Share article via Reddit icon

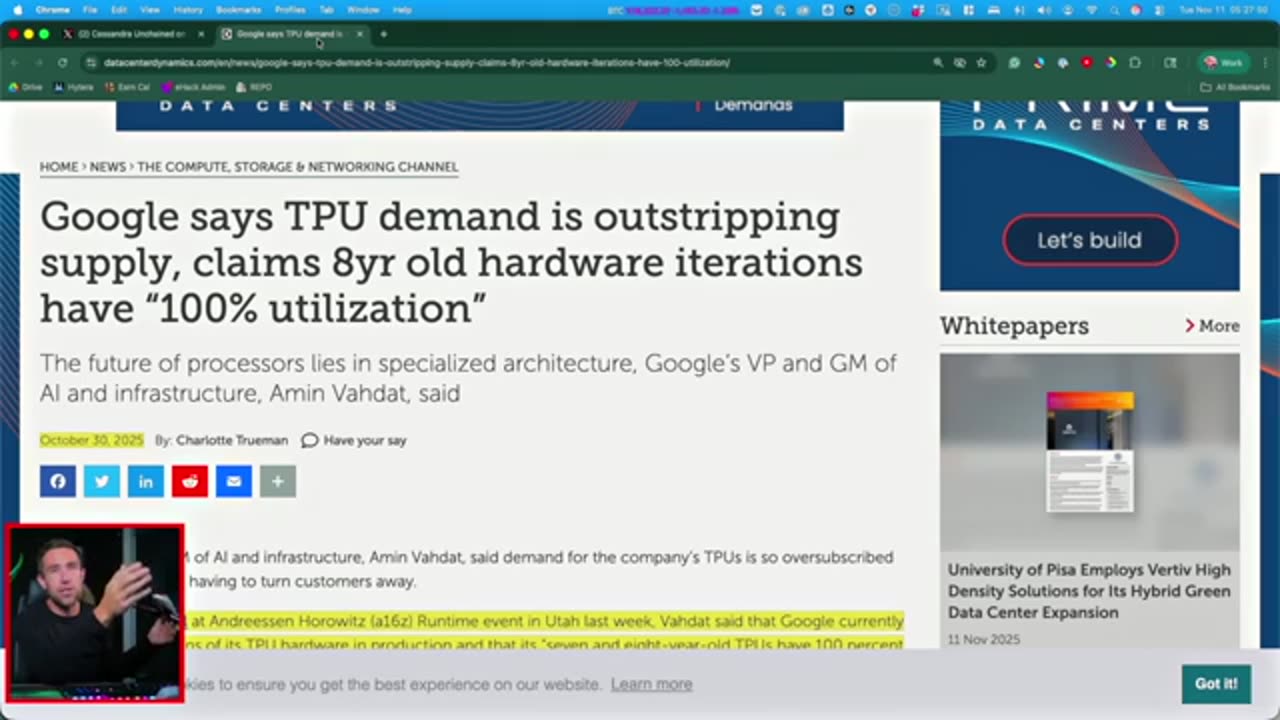click(190, 481)
